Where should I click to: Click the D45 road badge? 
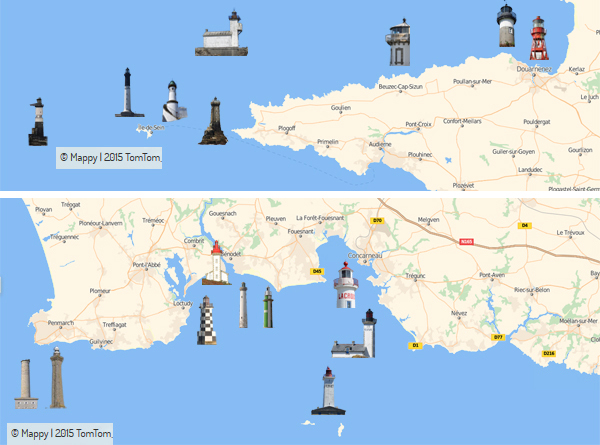317,271
